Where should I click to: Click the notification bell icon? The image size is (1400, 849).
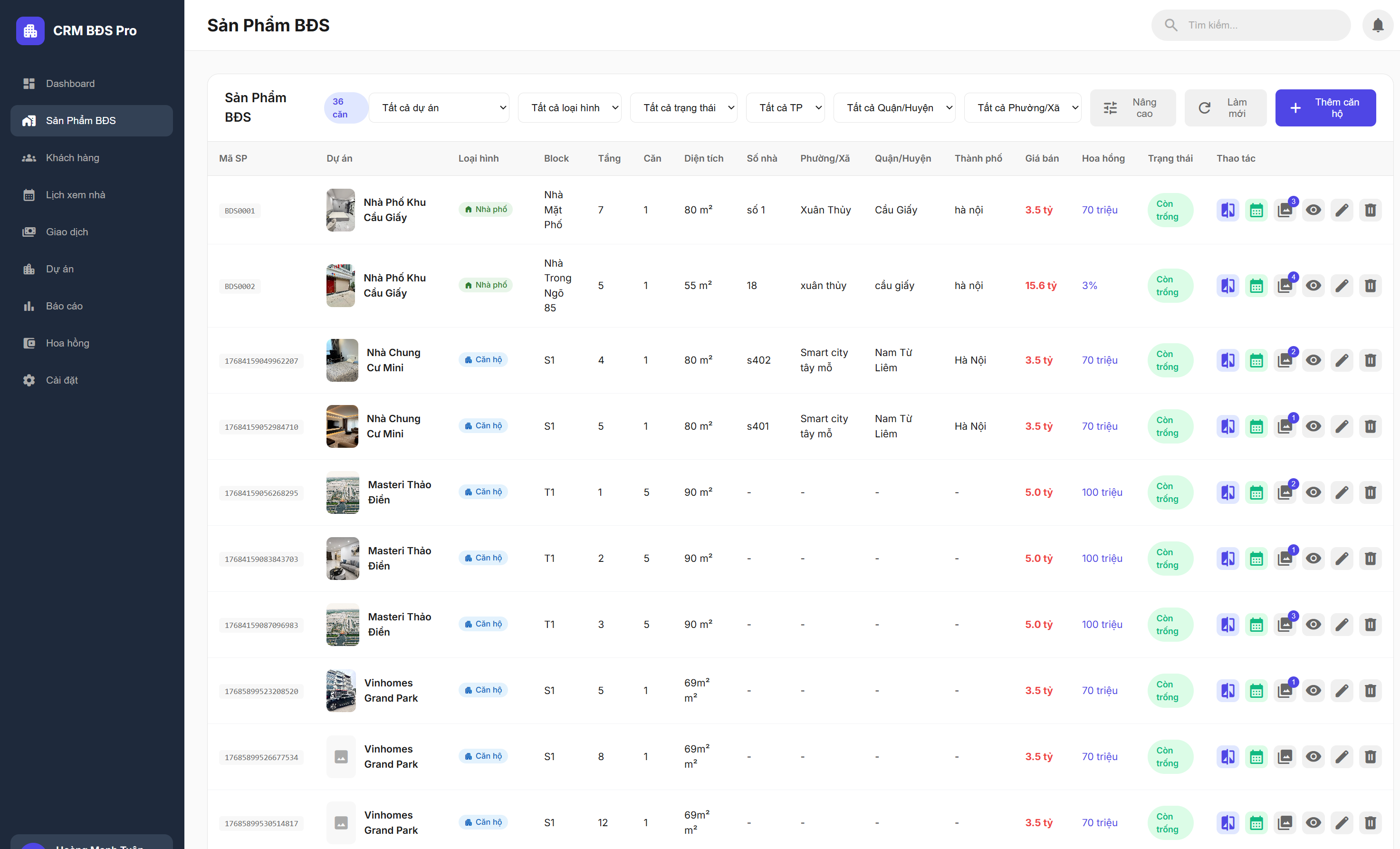click(x=1377, y=25)
